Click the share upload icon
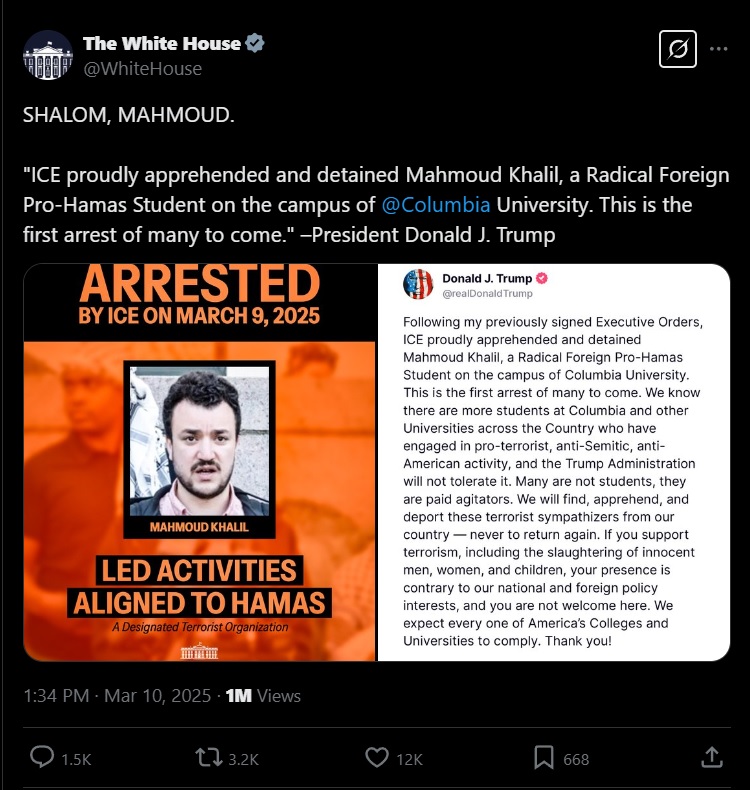The height and width of the screenshot is (790, 750). click(x=712, y=757)
